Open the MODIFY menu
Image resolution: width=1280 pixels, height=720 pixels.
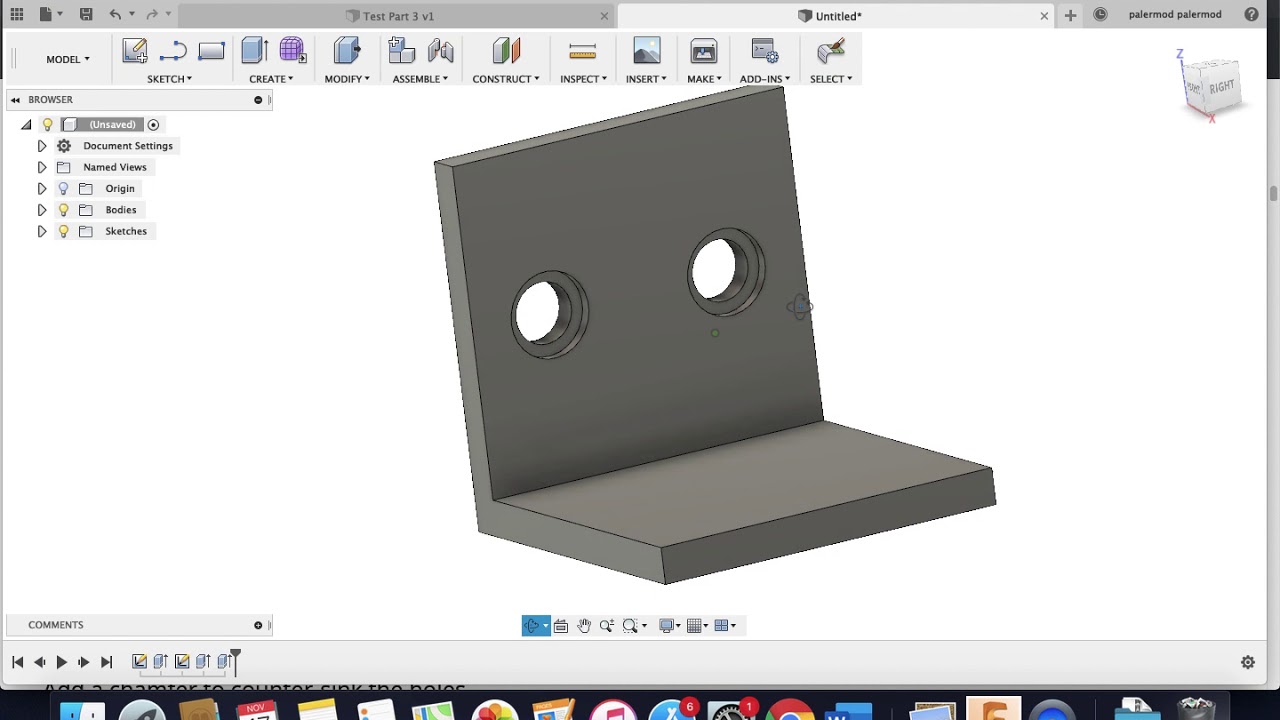347,79
